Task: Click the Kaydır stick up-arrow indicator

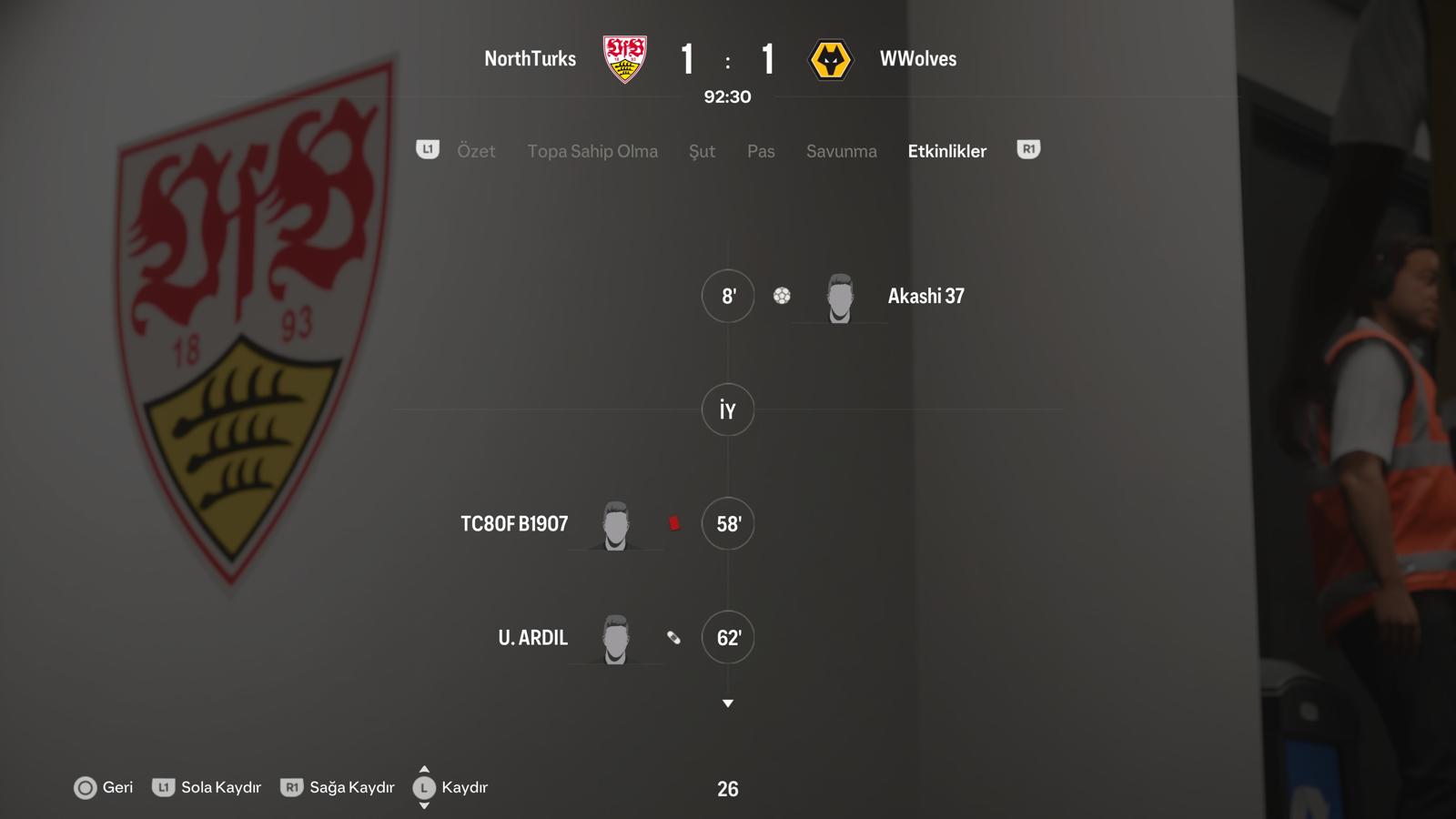Action: click(x=424, y=769)
